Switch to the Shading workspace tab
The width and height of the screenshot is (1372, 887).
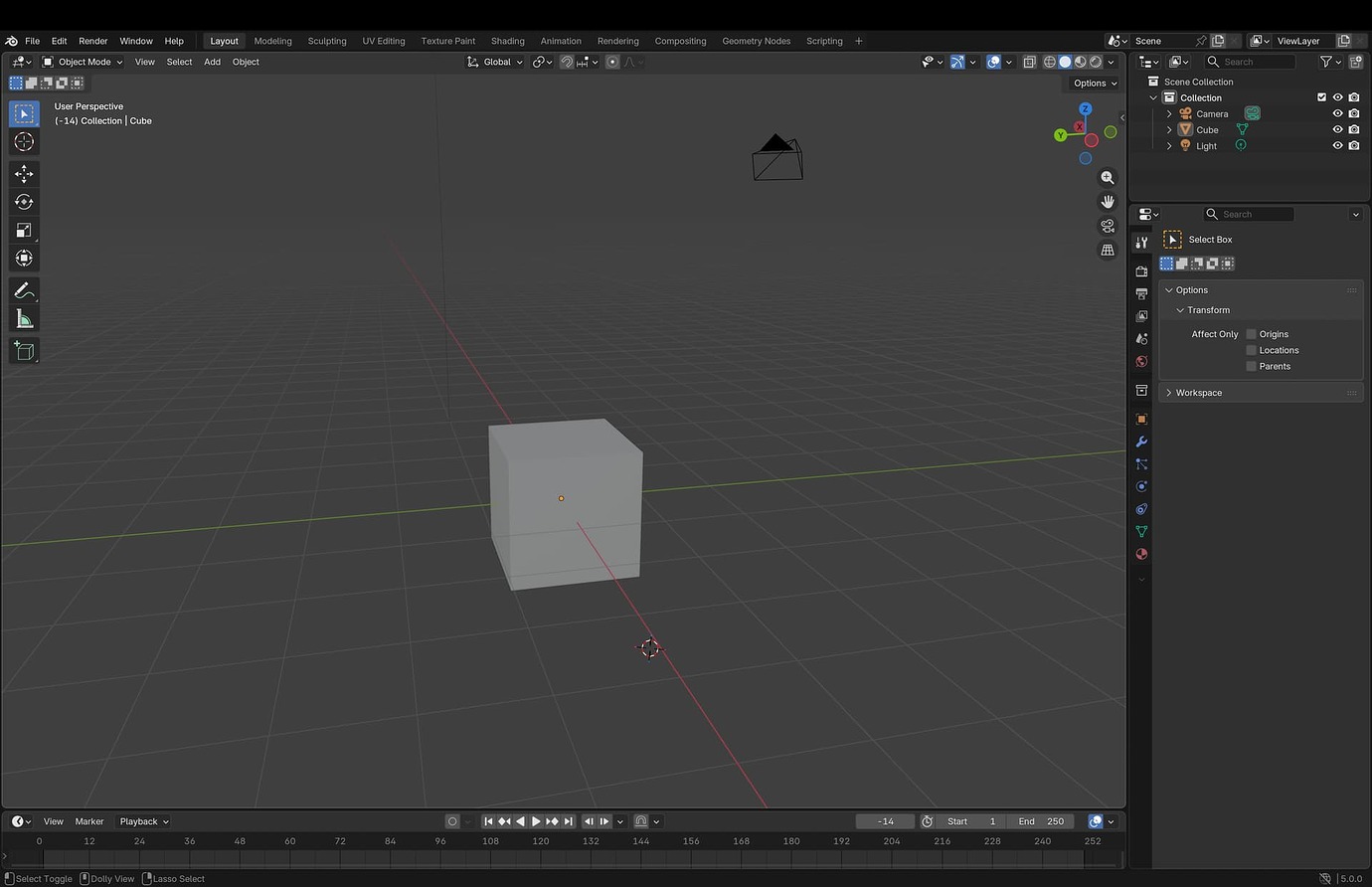pos(507,41)
